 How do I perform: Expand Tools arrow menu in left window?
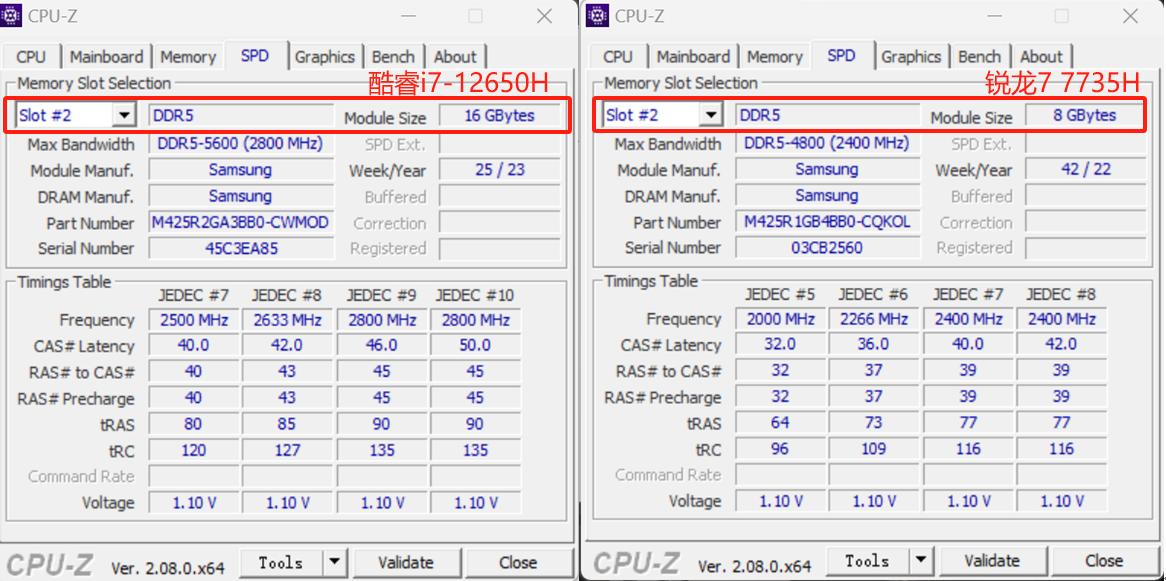(x=335, y=562)
